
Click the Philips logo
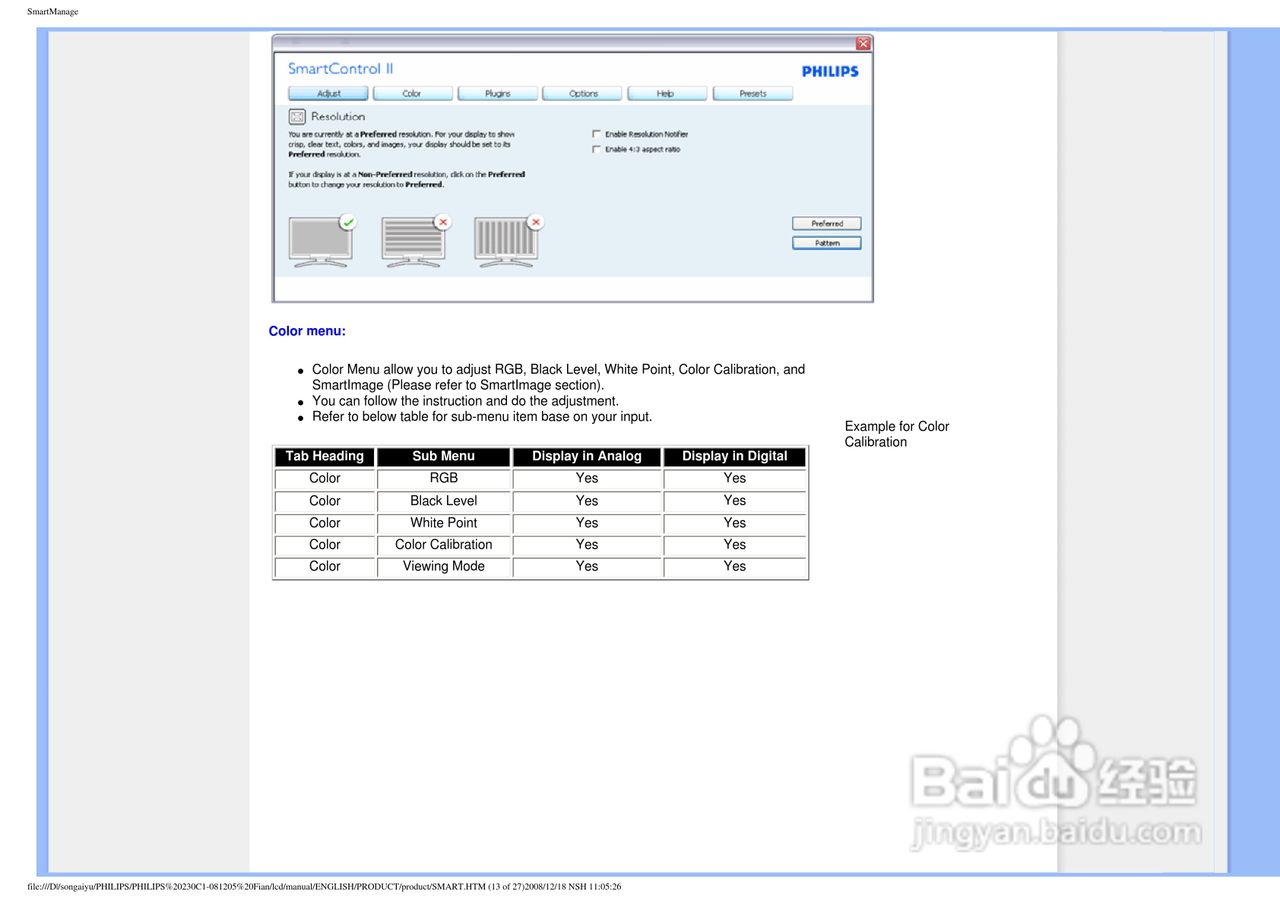(x=830, y=72)
